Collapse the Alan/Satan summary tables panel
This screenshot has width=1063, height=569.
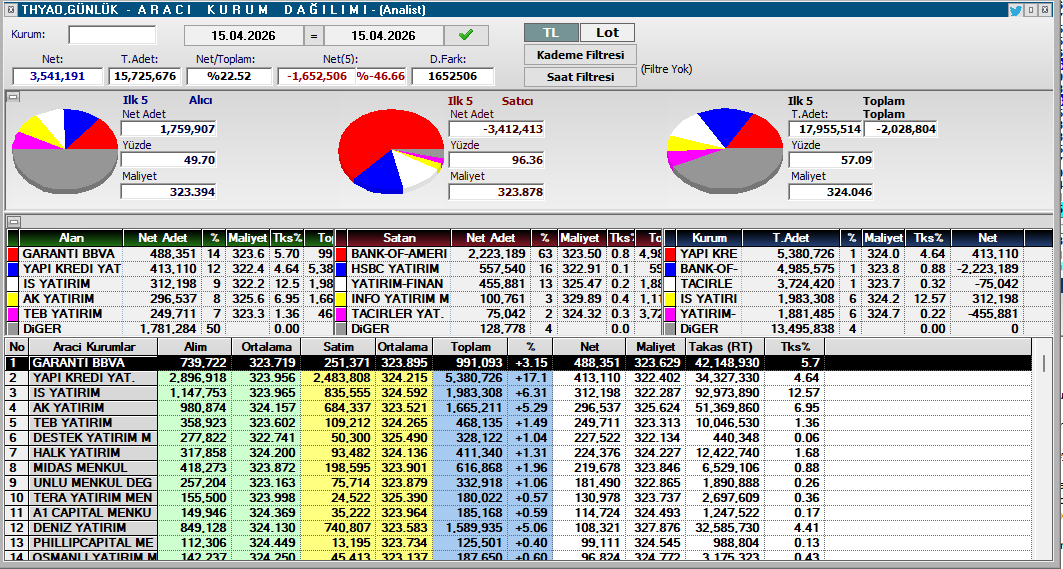tap(14, 221)
